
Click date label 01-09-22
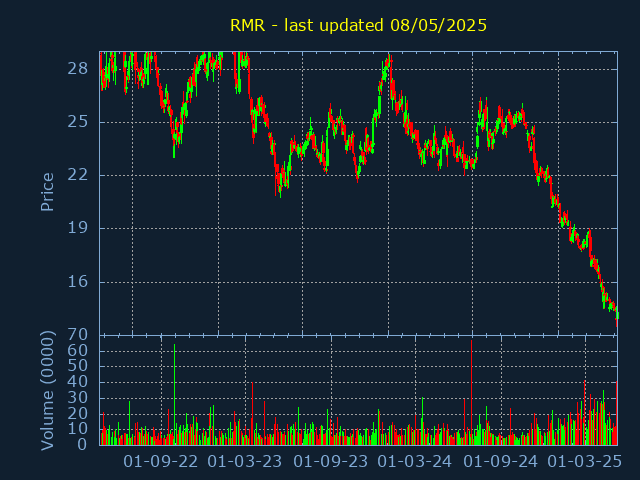click(160, 462)
